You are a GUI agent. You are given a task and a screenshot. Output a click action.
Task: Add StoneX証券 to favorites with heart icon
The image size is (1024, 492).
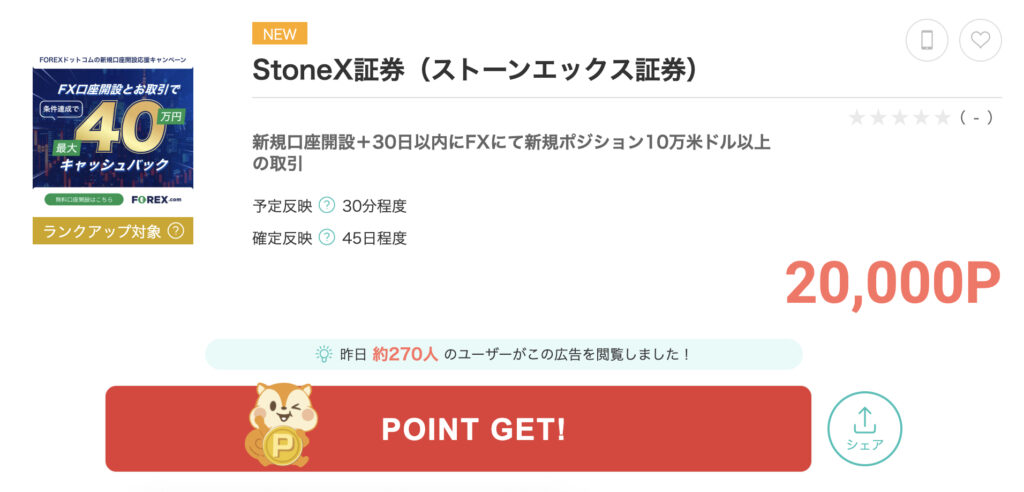(980, 41)
